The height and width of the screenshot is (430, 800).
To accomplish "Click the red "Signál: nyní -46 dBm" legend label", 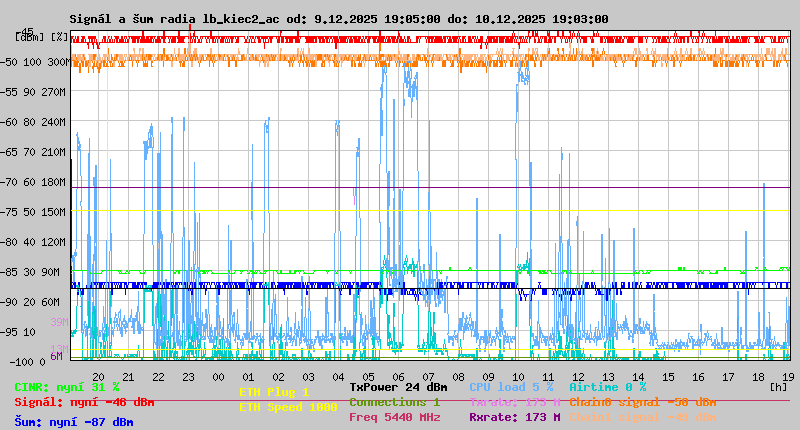I will [x=84, y=402].
